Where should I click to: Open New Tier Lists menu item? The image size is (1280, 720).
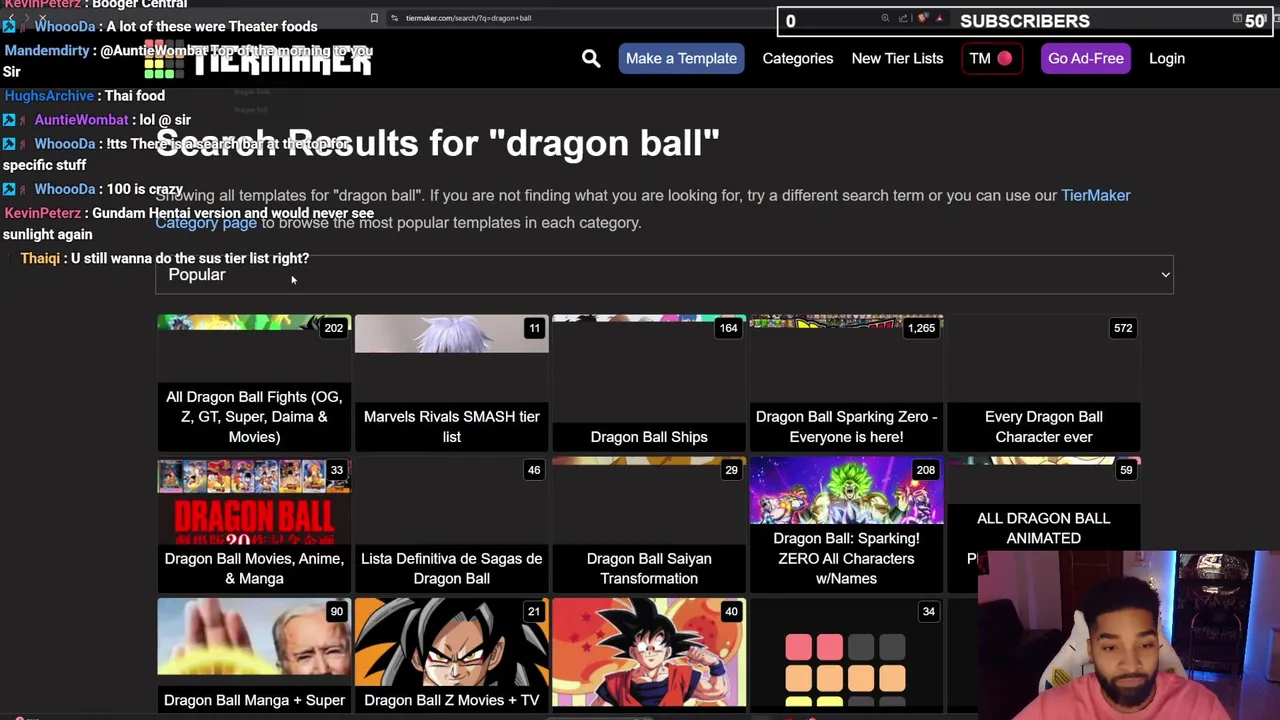tap(897, 58)
